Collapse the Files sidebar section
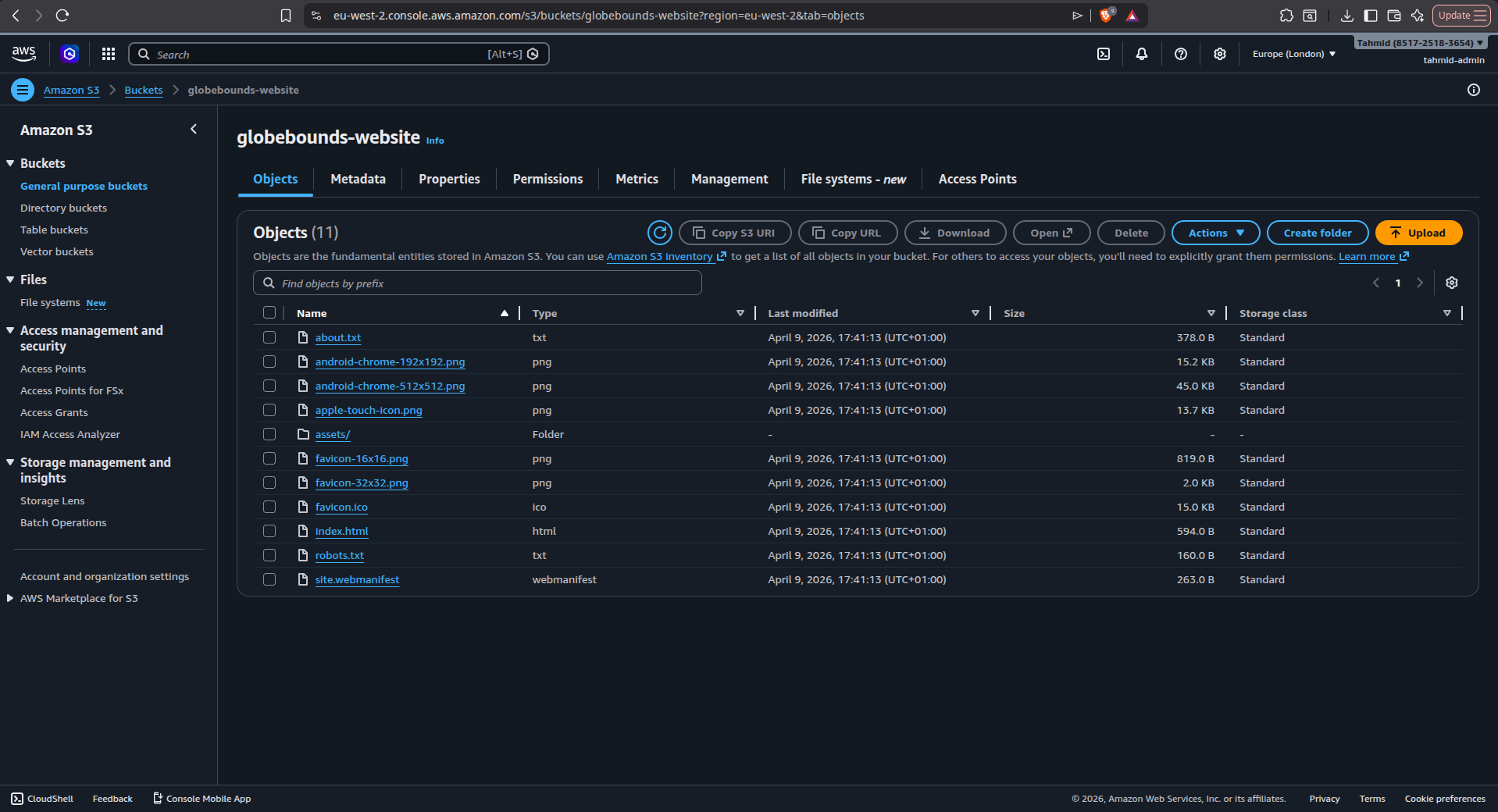This screenshot has height=812, width=1498. click(10, 280)
